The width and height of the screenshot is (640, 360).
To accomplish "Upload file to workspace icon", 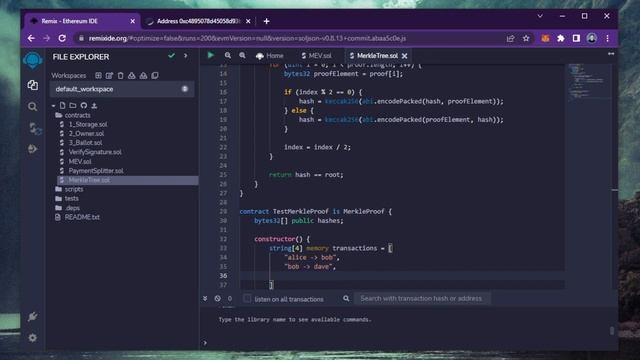I will [x=94, y=106].
